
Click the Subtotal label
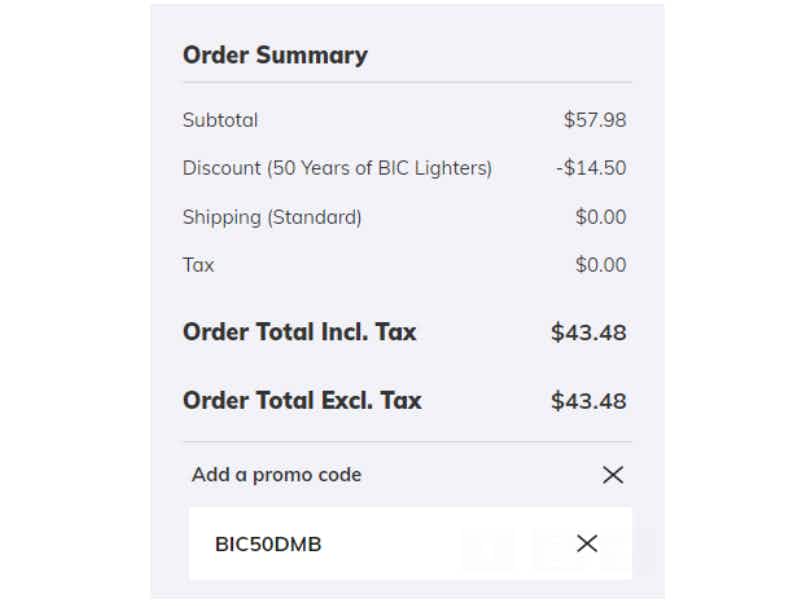click(x=220, y=120)
